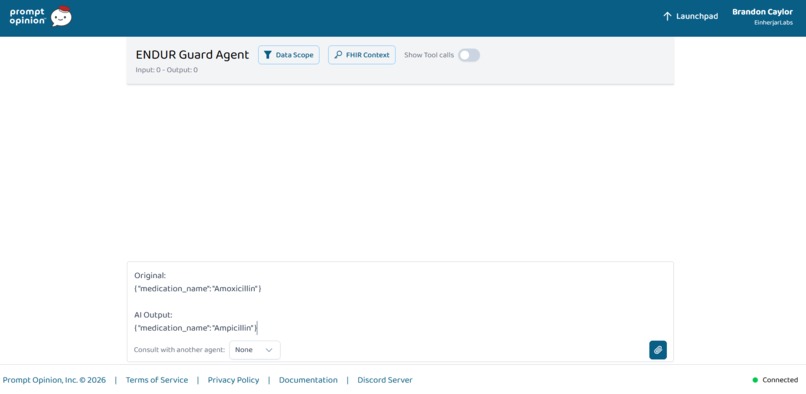Expand the Consult with another agent dropdown
This screenshot has height=394, width=806.
(255, 350)
